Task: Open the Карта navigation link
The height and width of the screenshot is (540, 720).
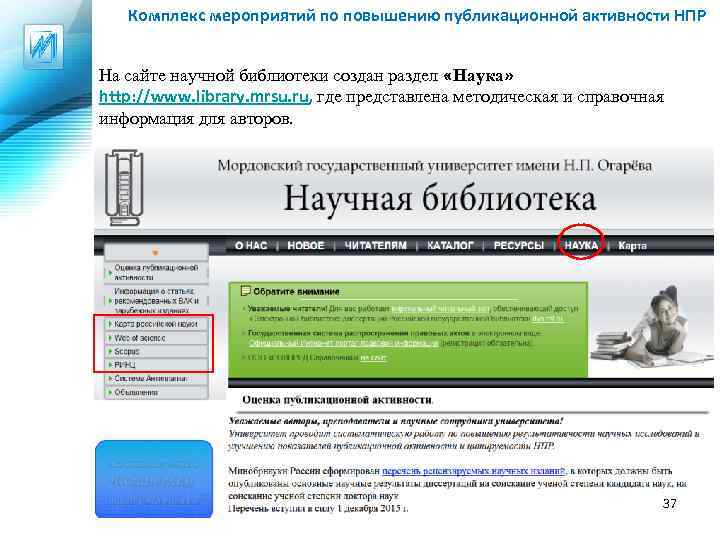Action: click(632, 246)
